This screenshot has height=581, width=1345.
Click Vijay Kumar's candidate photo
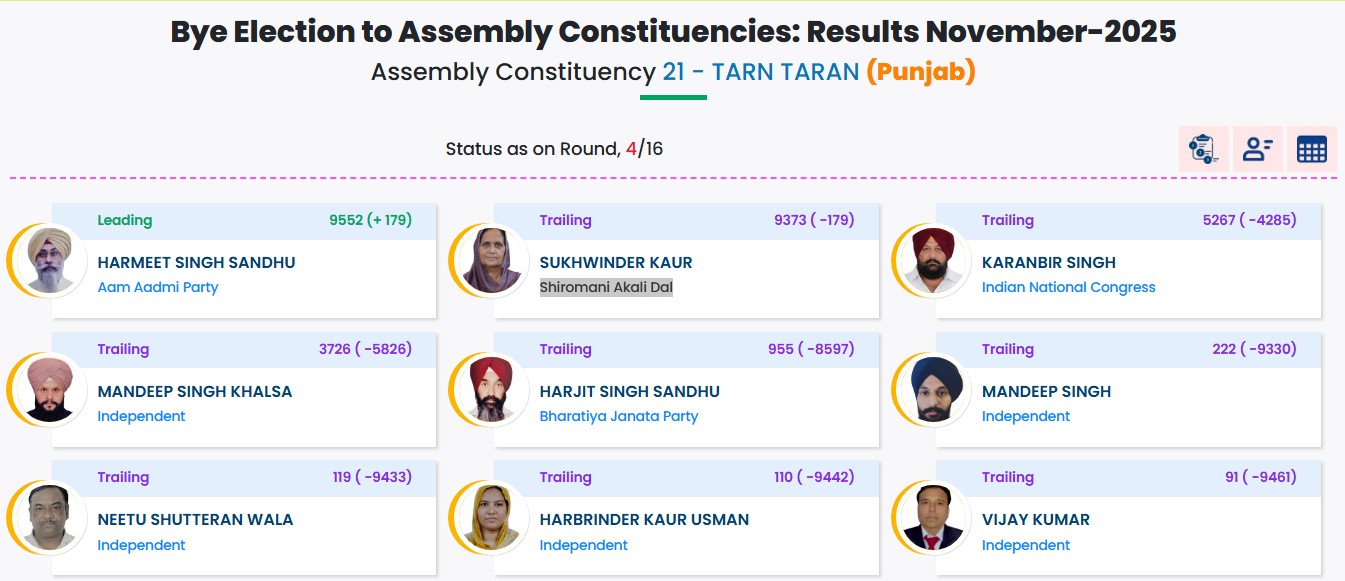pos(933,518)
